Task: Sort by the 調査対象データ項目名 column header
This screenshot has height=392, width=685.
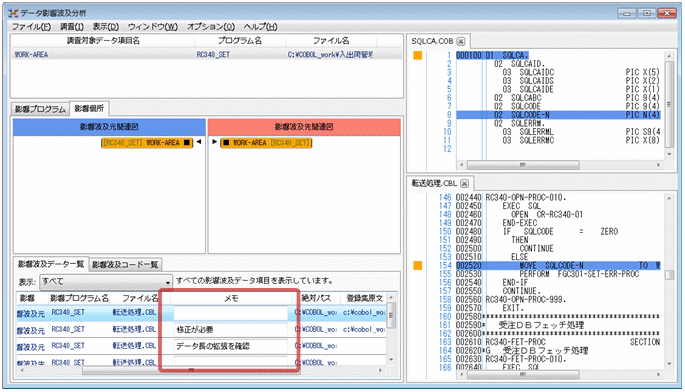Action: click(103, 41)
